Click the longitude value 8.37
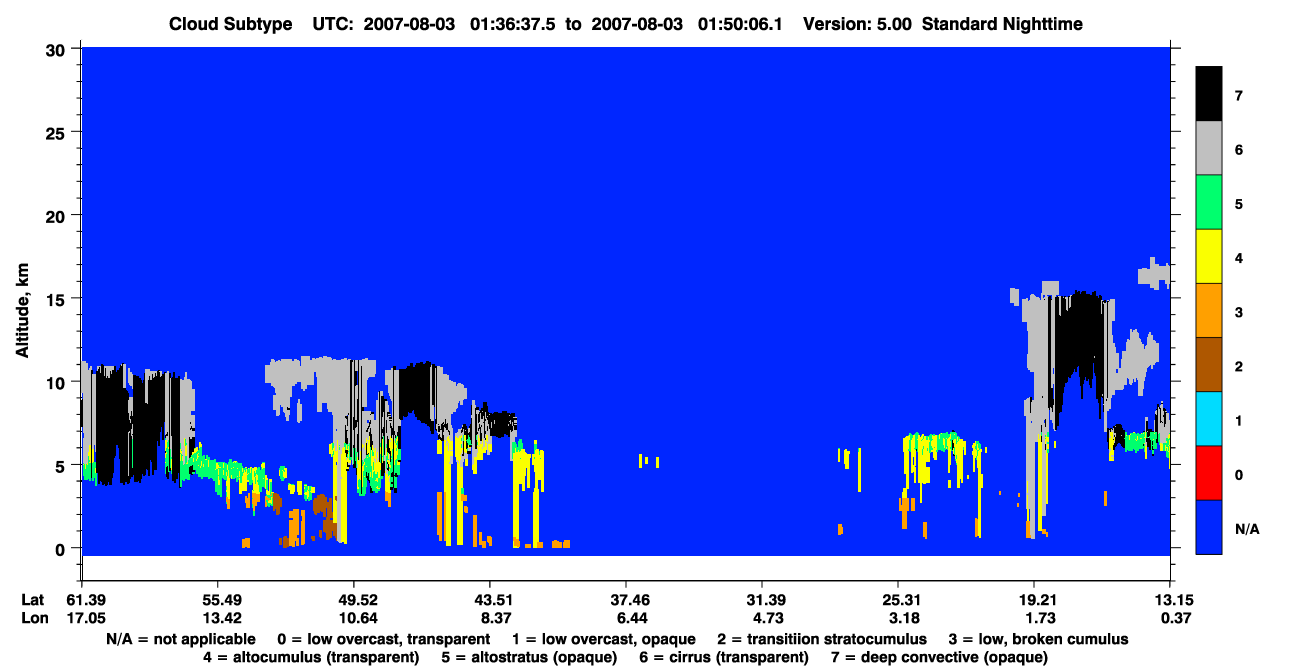Viewport: 1300px width, 667px height. [489, 618]
